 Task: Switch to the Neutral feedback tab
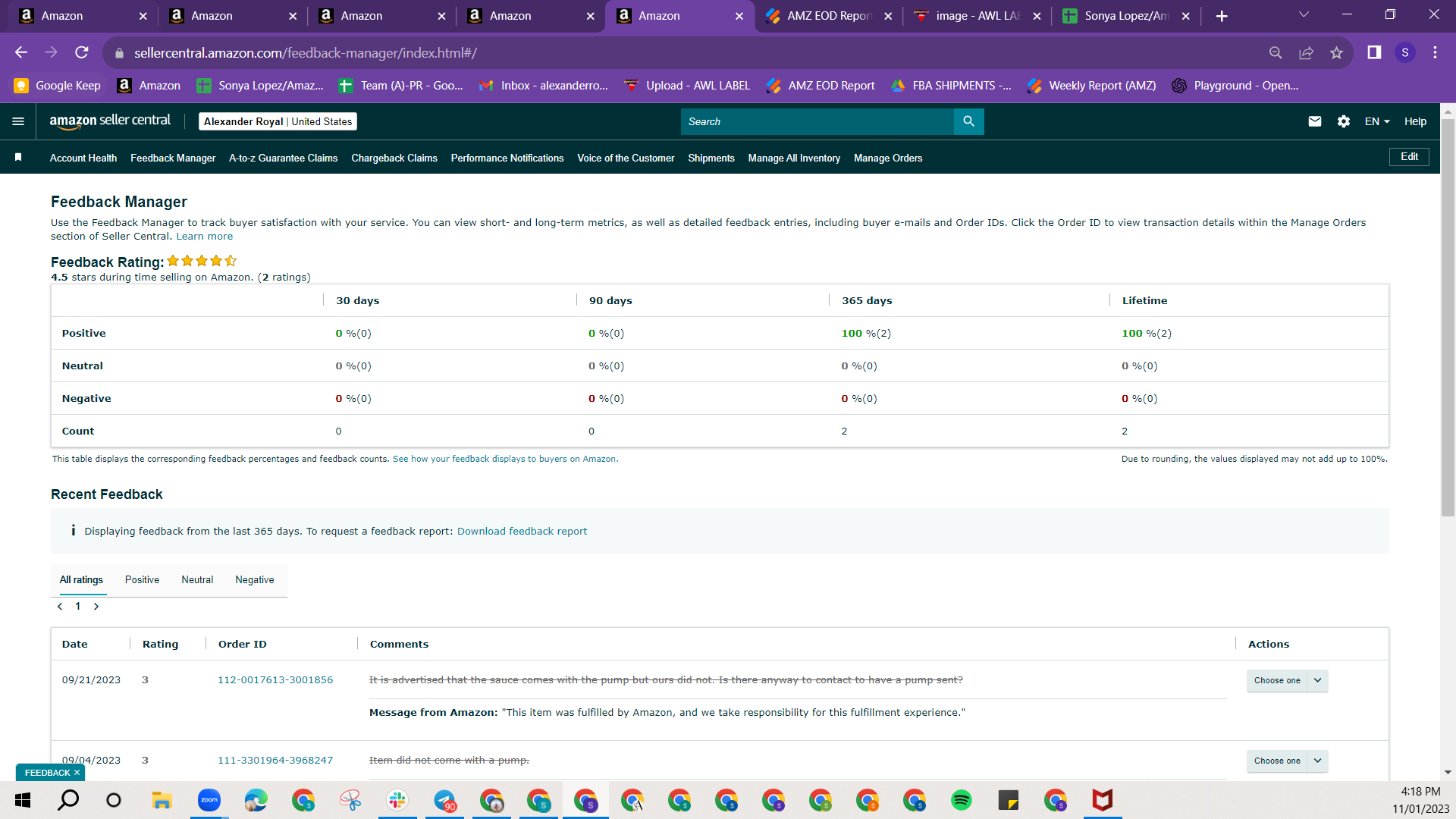click(197, 580)
